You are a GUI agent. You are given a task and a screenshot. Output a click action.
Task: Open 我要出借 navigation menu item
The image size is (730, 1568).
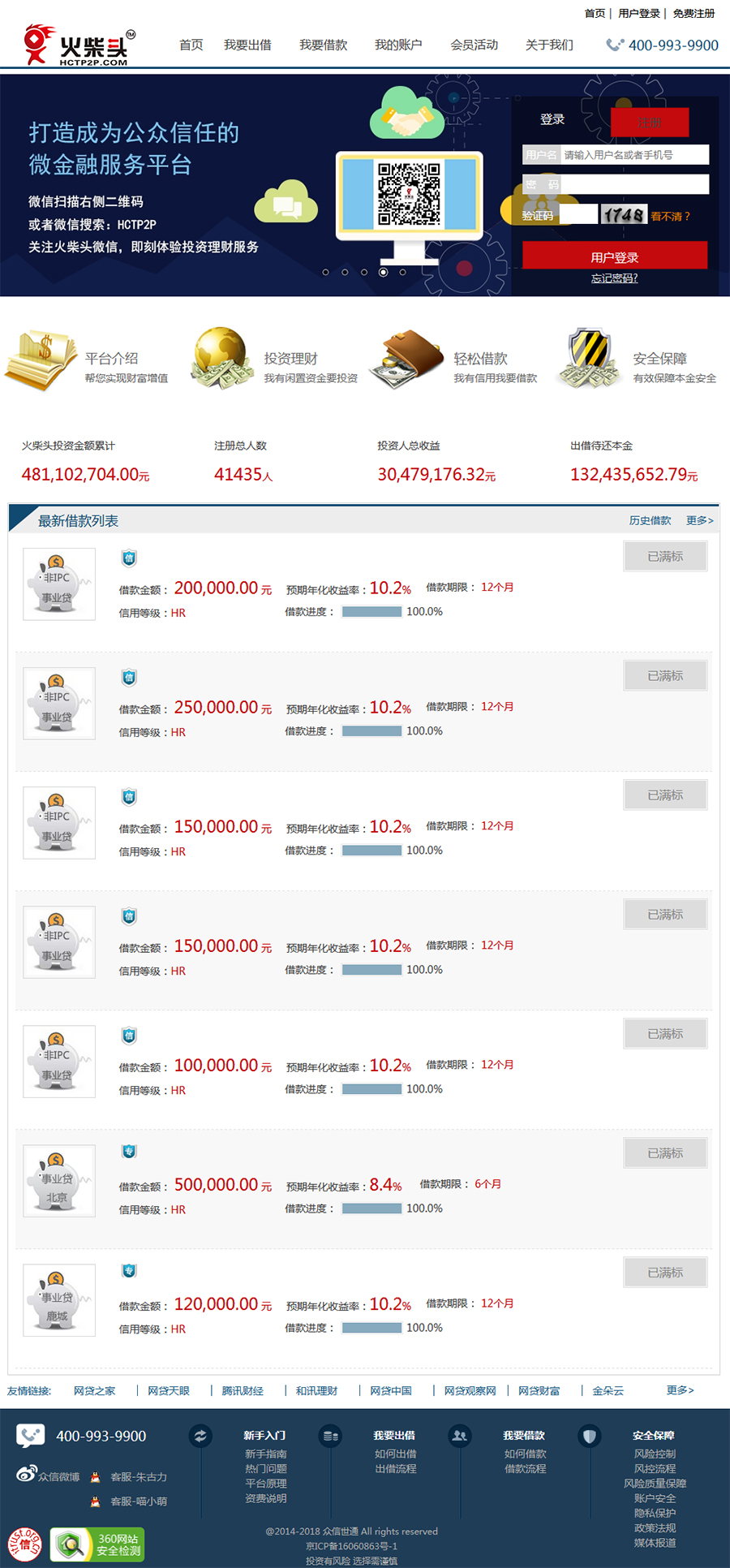(x=247, y=45)
